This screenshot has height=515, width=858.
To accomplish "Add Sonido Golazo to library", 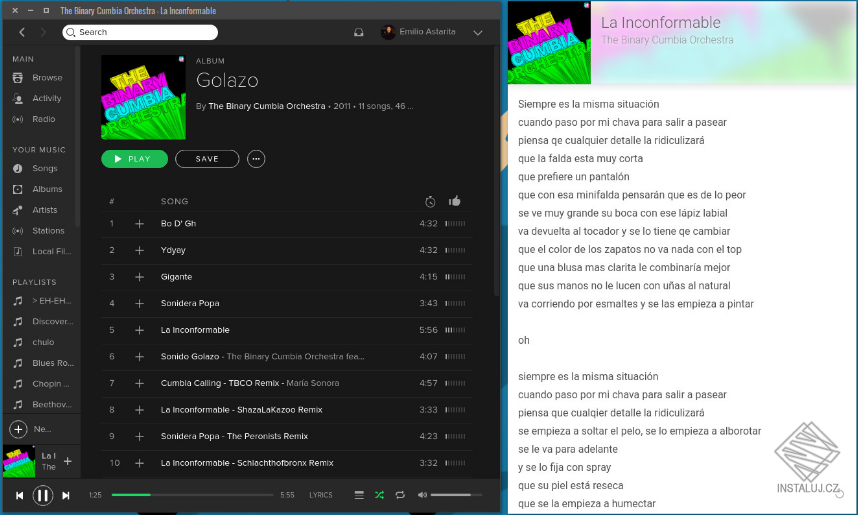I will [x=140, y=357].
